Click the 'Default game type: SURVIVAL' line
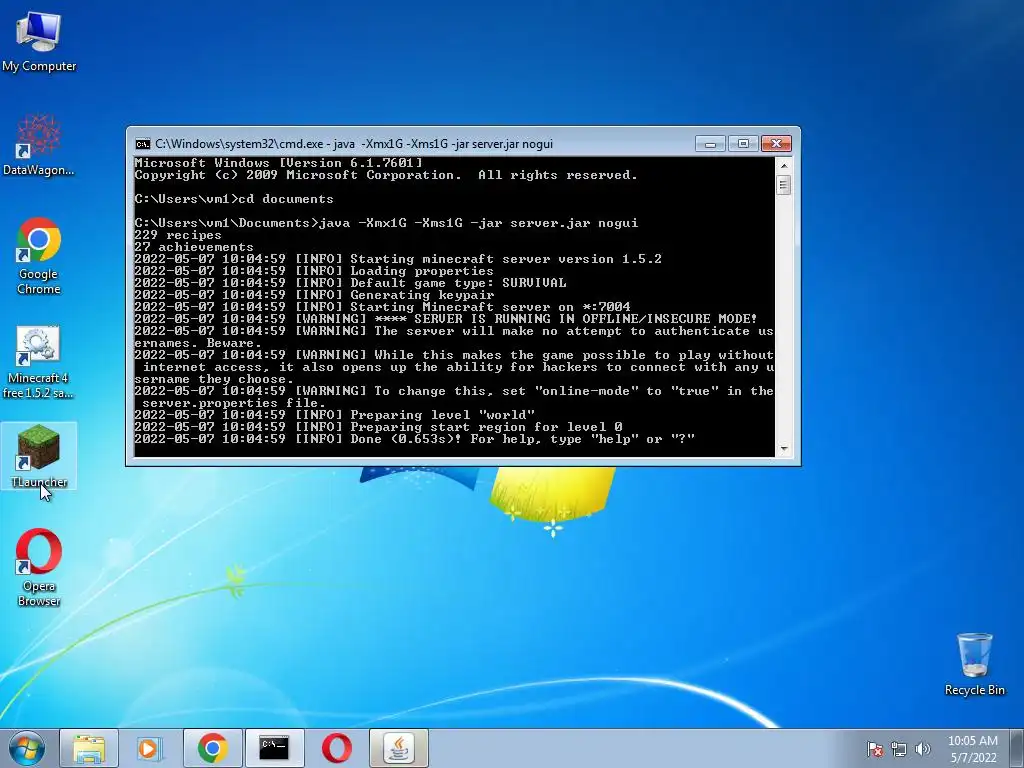Image resolution: width=1024 pixels, height=768 pixels. pos(350,283)
